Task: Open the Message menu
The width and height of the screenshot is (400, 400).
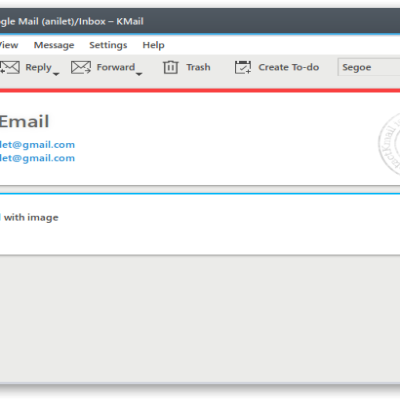Action: (54, 45)
